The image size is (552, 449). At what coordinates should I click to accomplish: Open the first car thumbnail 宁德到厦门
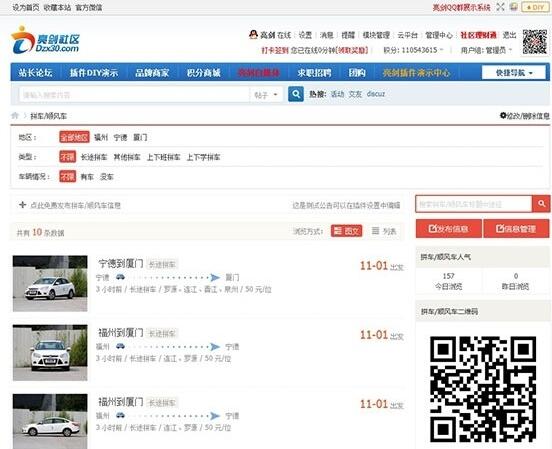click(x=50, y=283)
